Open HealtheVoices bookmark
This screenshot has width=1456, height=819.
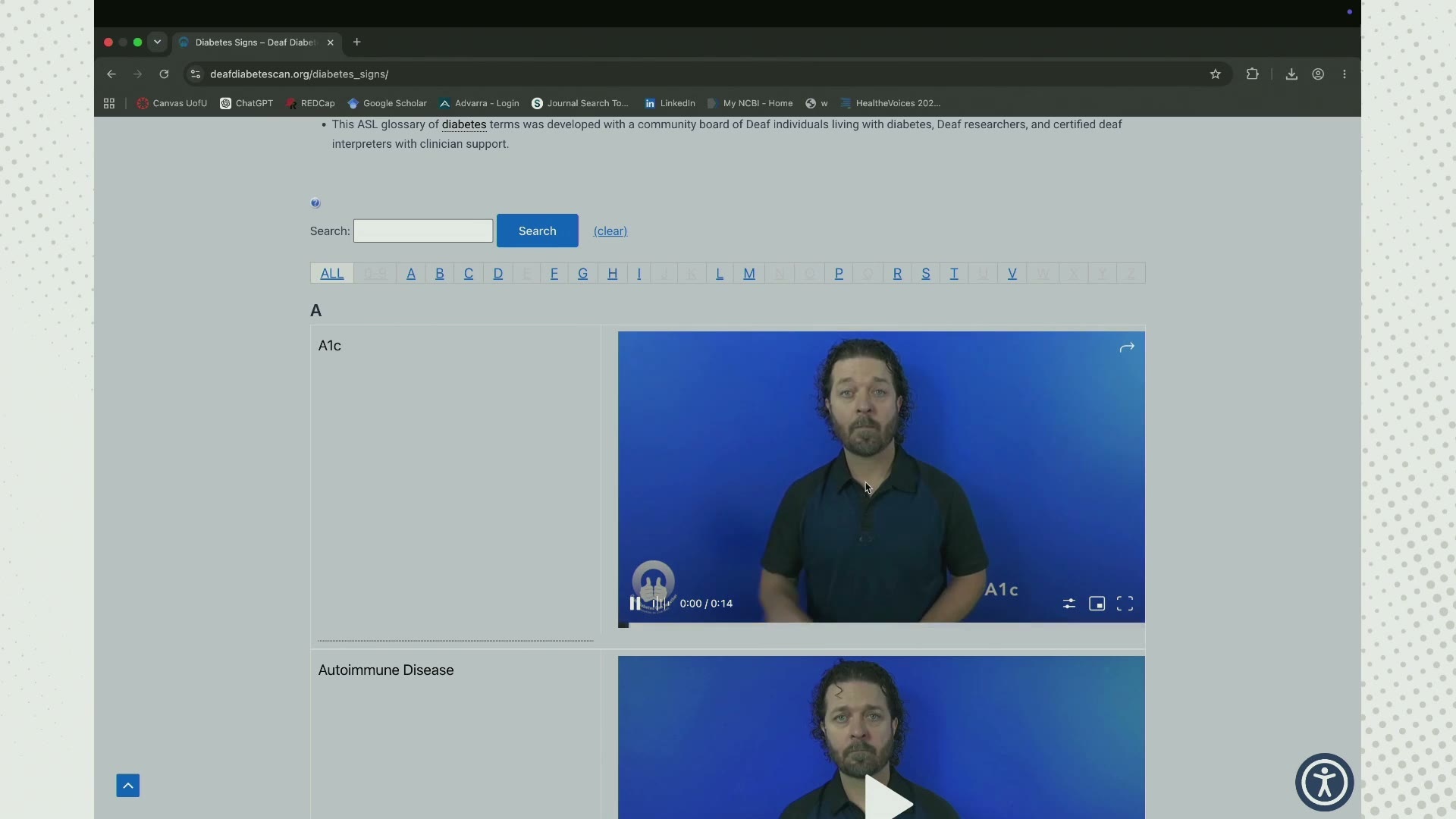point(890,103)
